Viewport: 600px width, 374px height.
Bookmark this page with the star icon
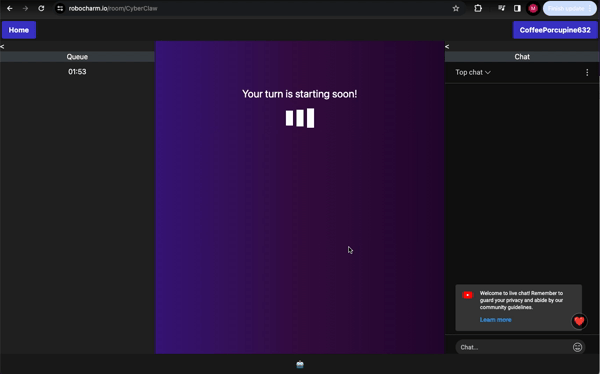click(x=455, y=8)
